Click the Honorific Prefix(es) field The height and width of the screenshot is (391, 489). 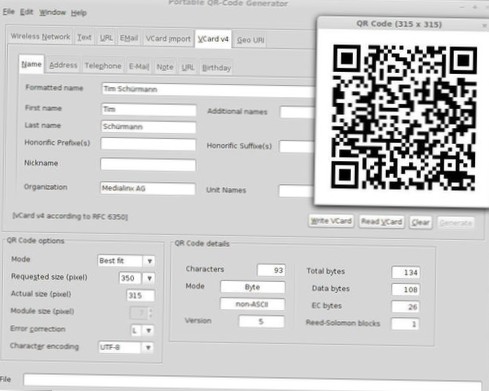coord(148,144)
